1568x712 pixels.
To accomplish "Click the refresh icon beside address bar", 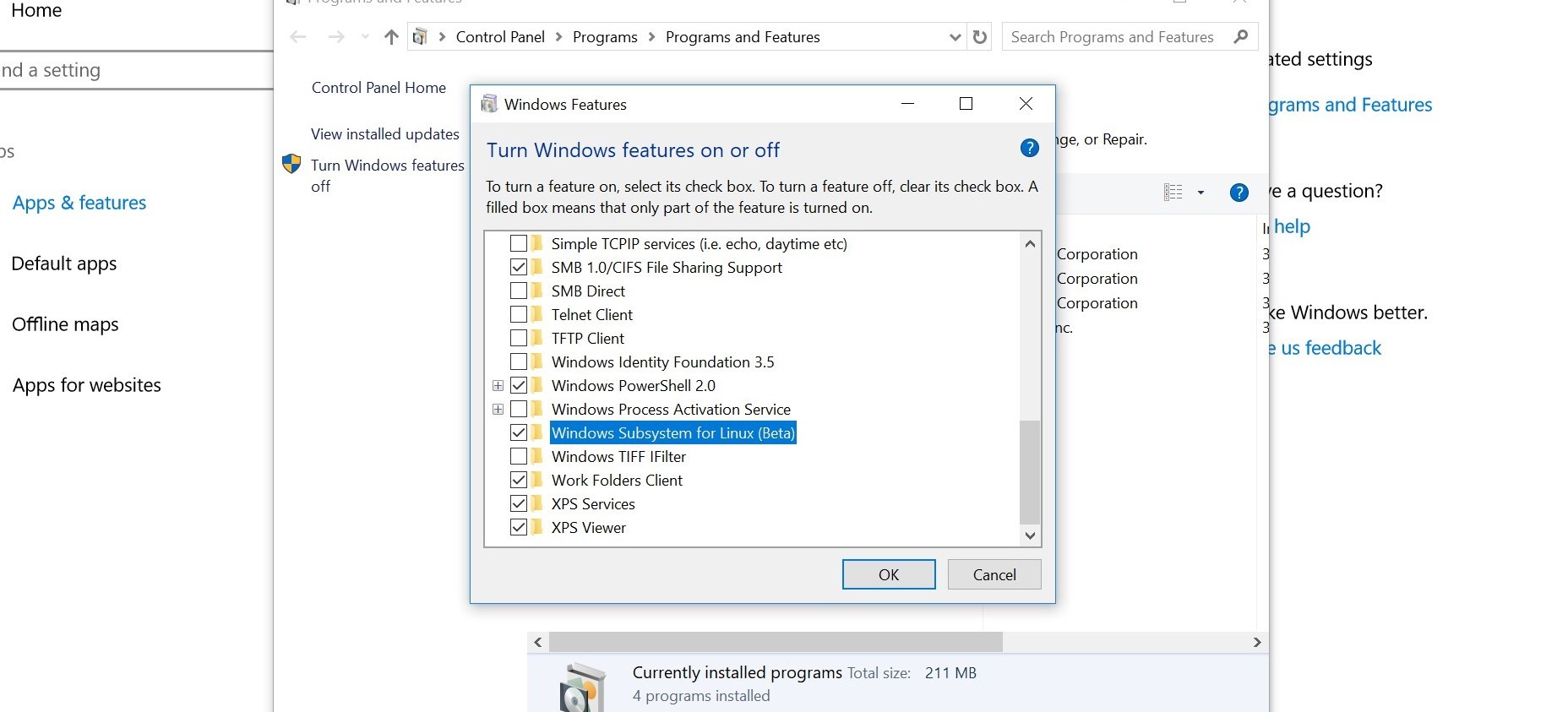I will tap(980, 37).
